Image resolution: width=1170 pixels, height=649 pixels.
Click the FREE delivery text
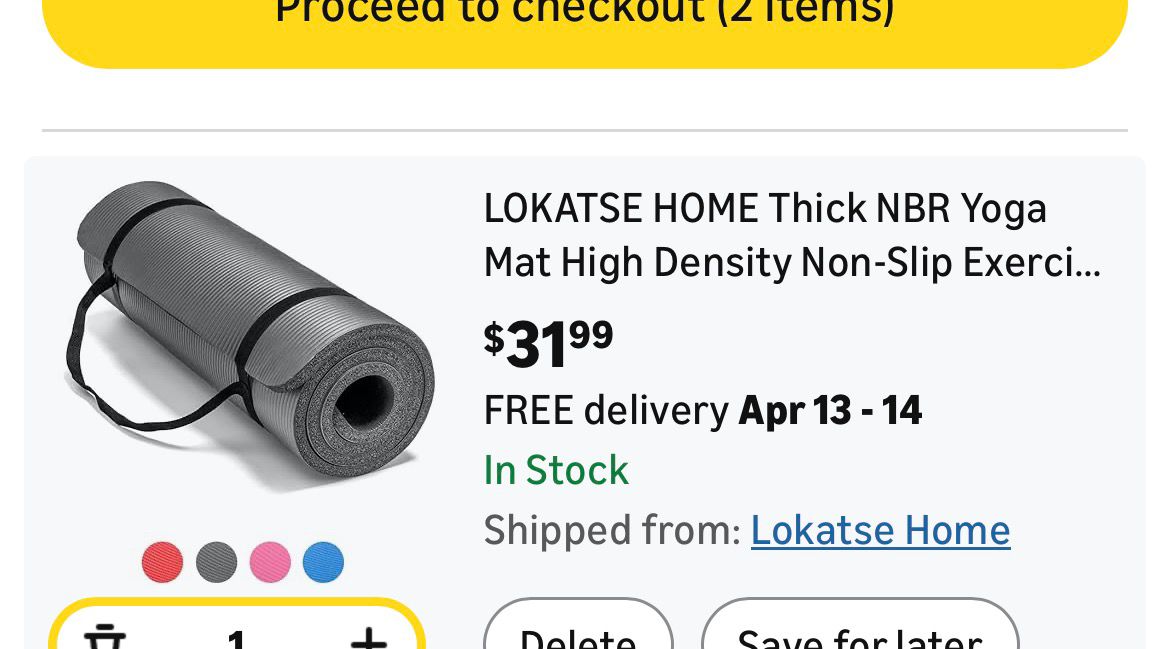tap(606, 411)
